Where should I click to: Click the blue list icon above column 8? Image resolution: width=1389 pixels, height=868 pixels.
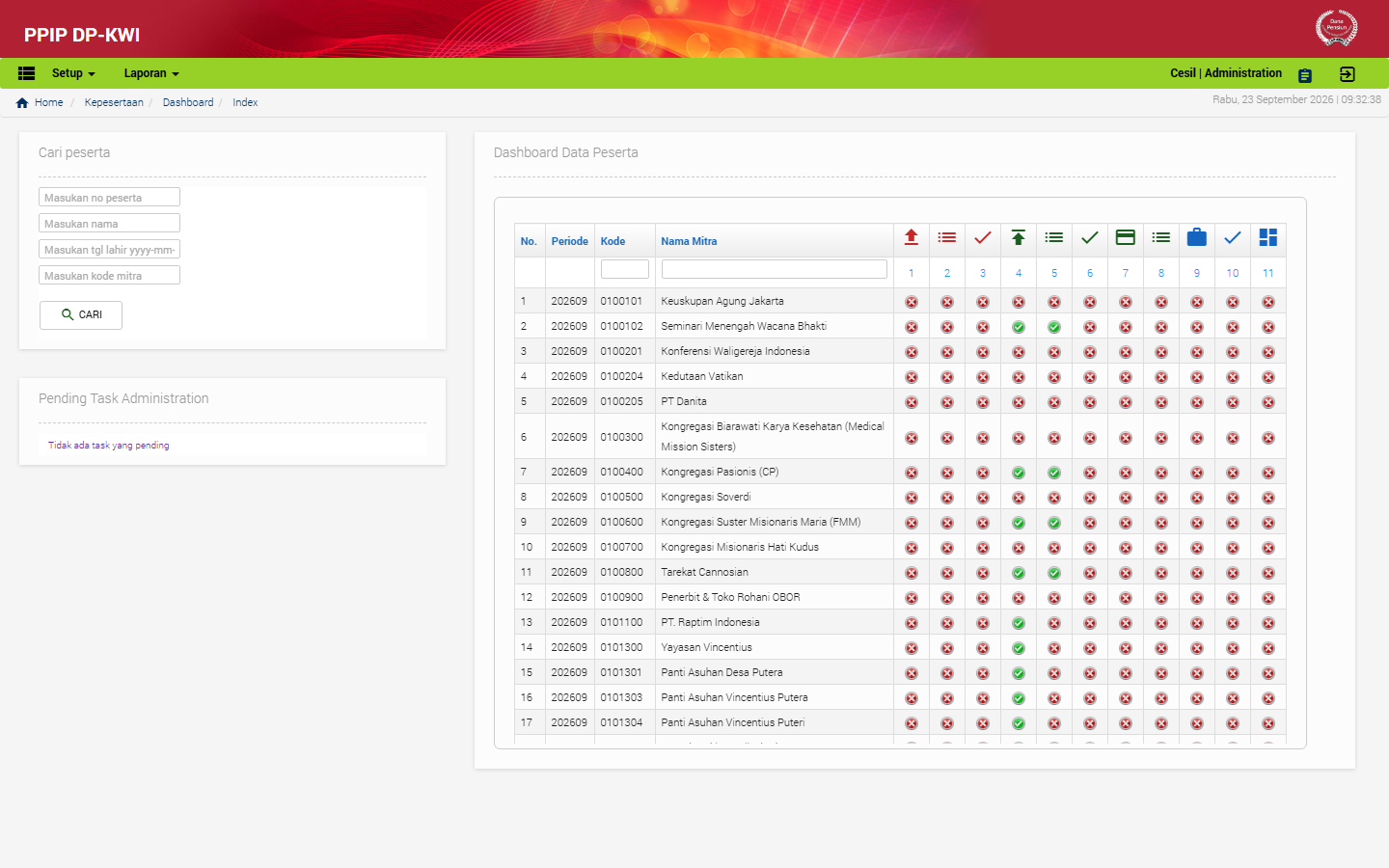(x=1161, y=237)
